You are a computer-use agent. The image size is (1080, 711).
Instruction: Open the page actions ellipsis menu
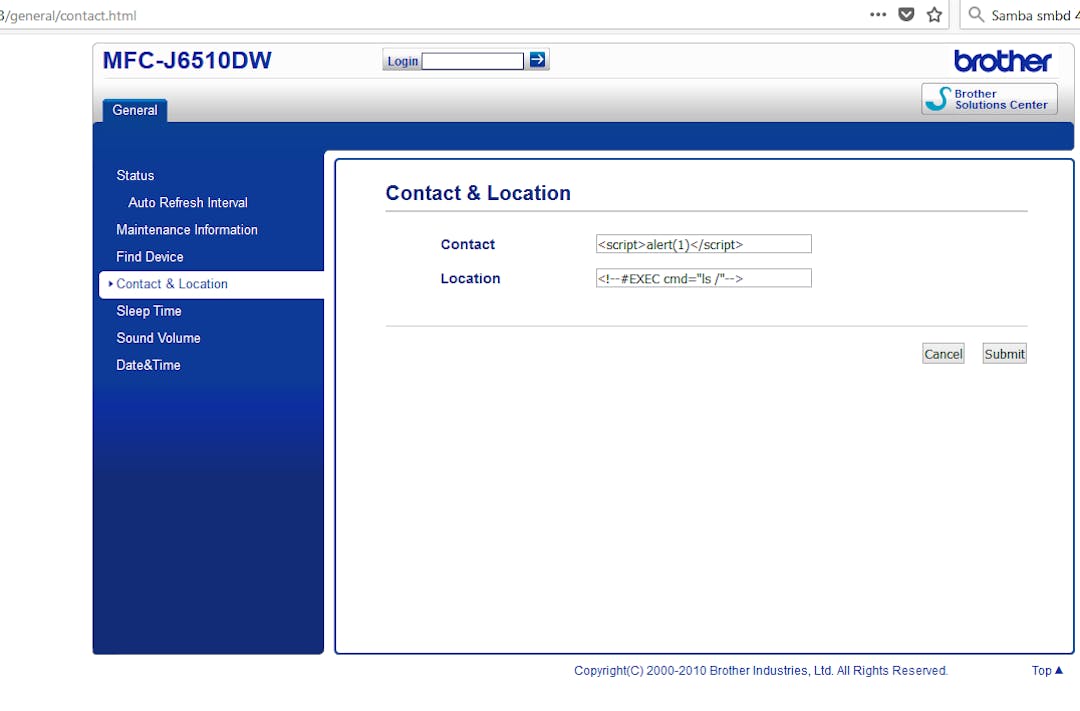pos(878,15)
